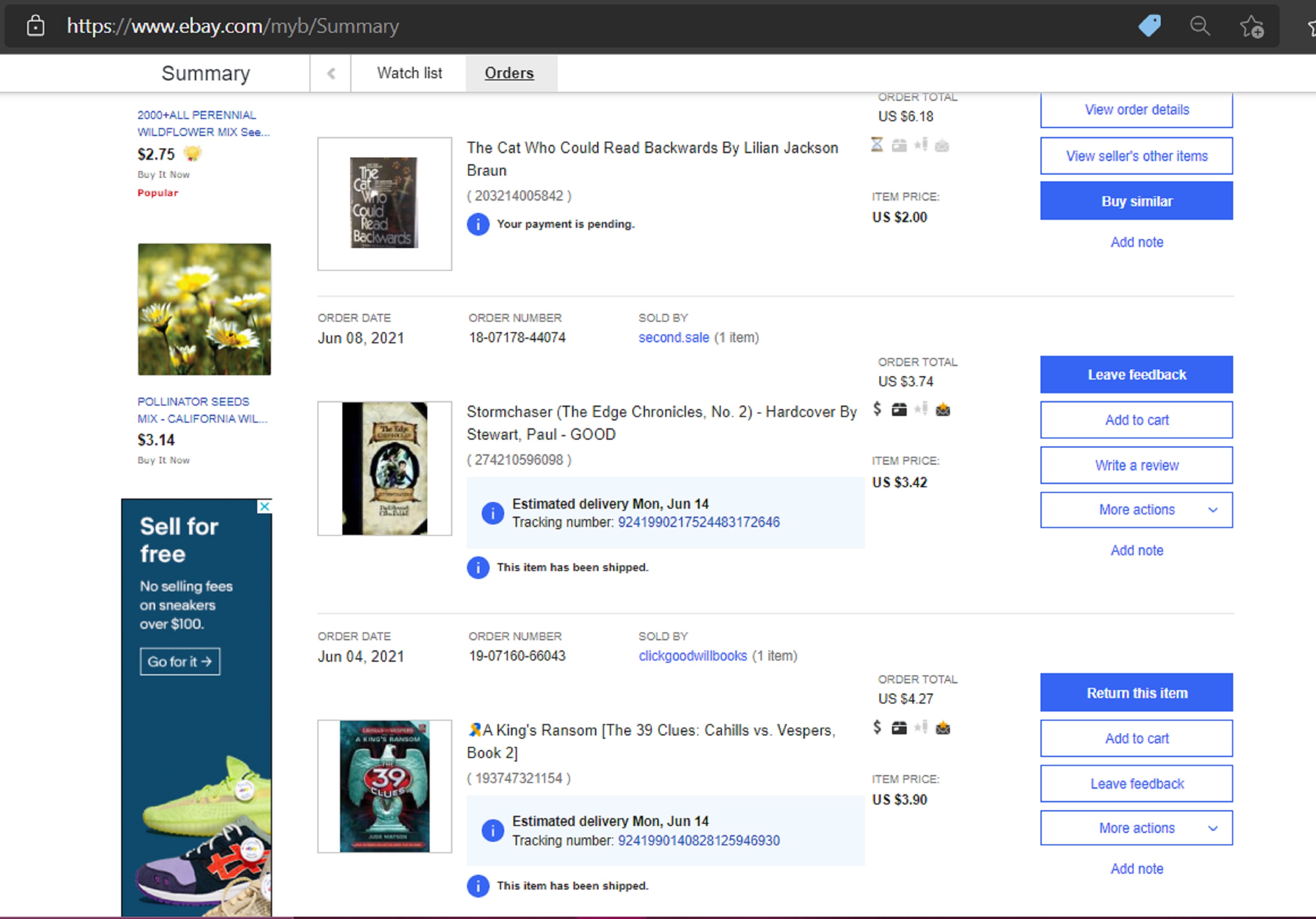
Task: Click the greyed shipped box icon for Cat Who order
Action: tap(899, 146)
